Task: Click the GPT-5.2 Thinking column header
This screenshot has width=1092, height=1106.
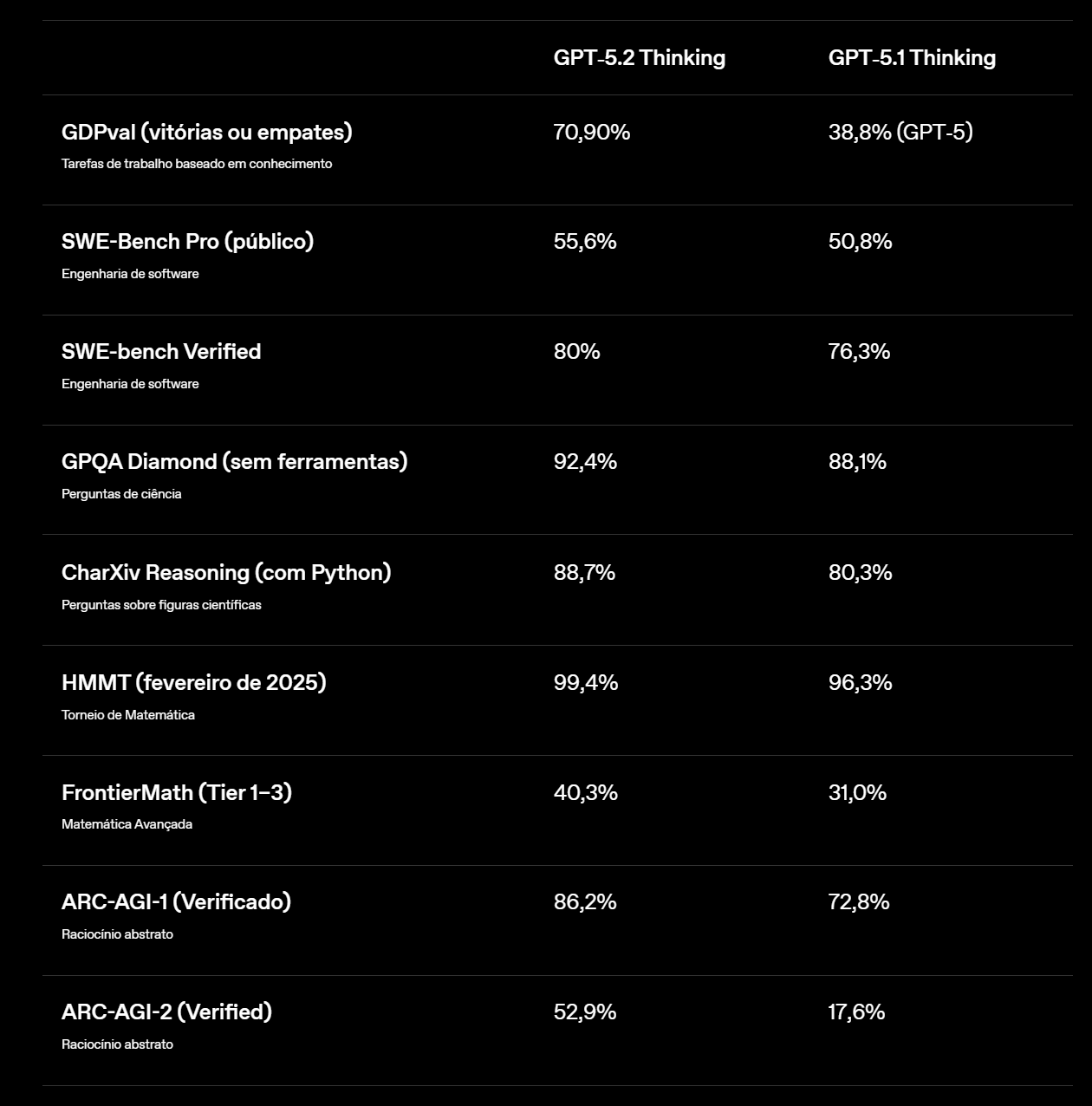Action: point(639,58)
